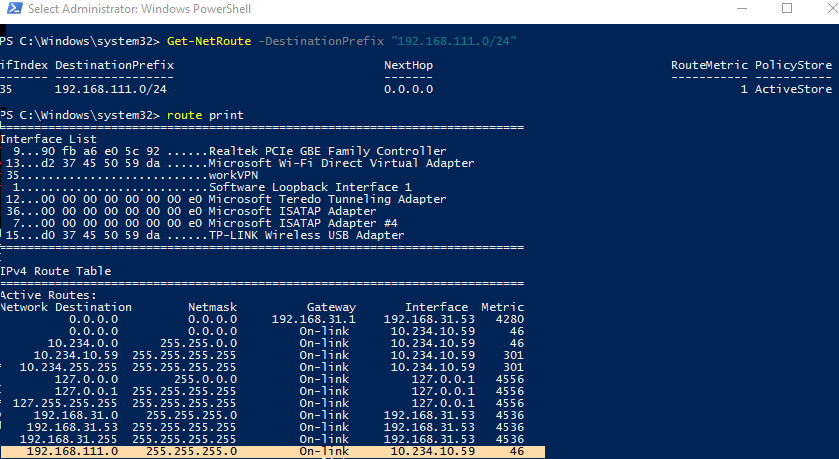
Task: Click the PolicyStore column header
Action: click(794, 65)
